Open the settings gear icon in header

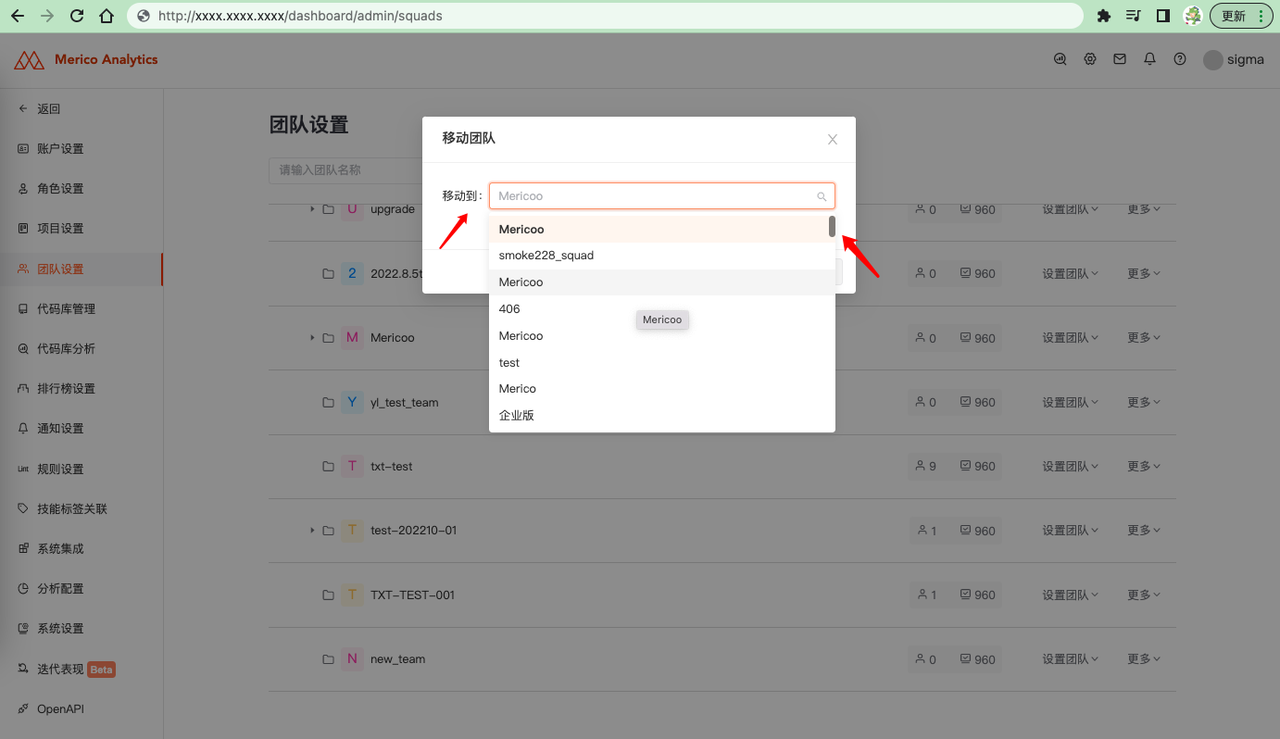point(1090,60)
